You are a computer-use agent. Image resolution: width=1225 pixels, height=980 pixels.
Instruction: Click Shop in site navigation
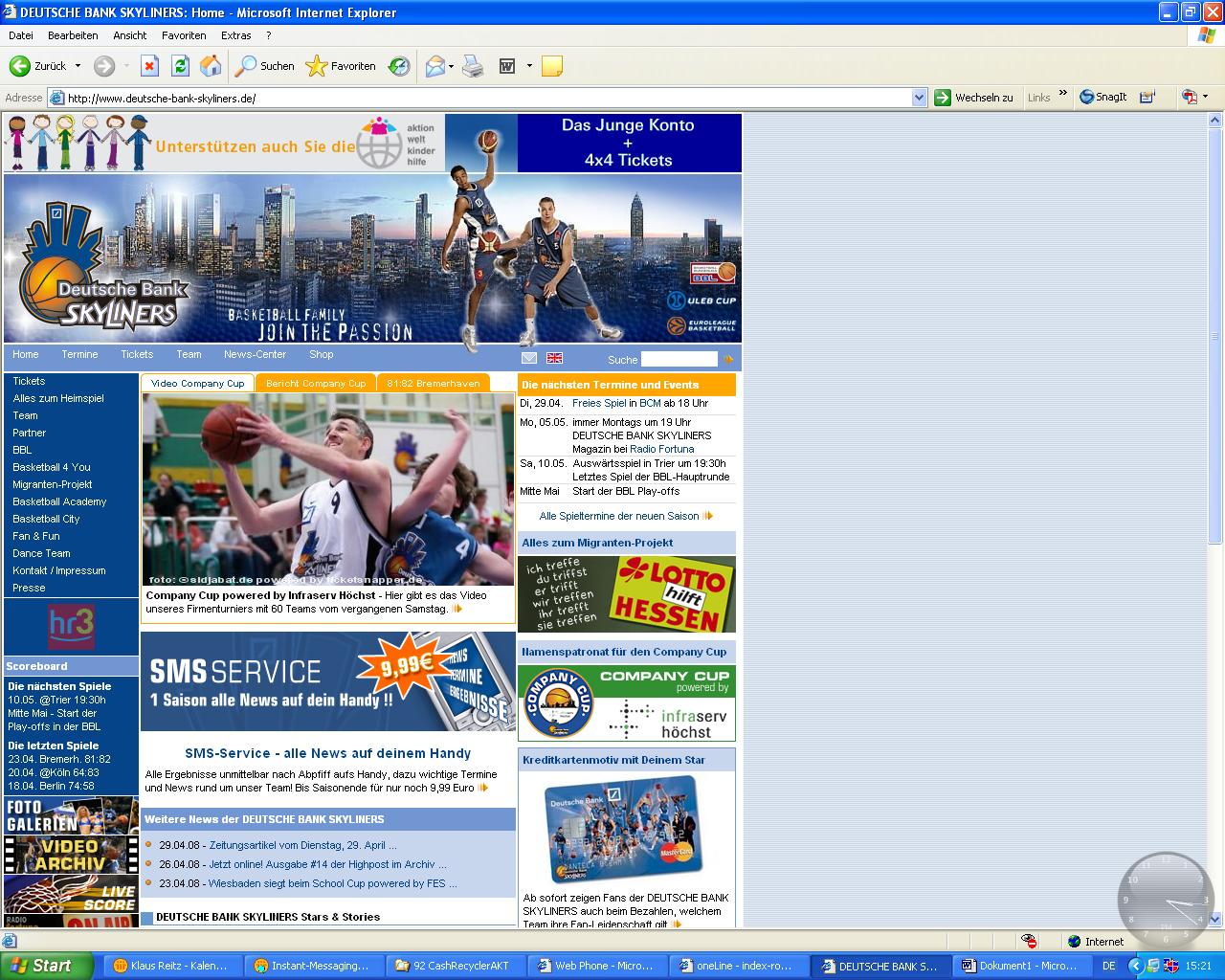tap(322, 354)
